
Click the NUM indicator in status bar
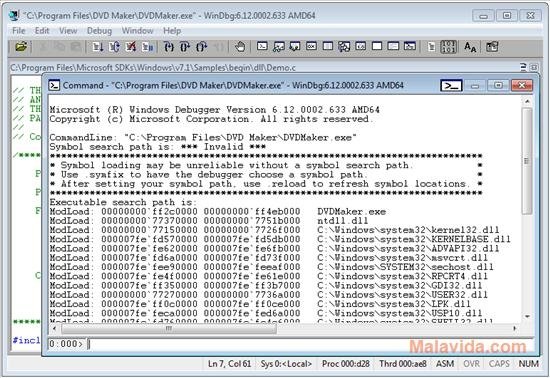pos(528,364)
